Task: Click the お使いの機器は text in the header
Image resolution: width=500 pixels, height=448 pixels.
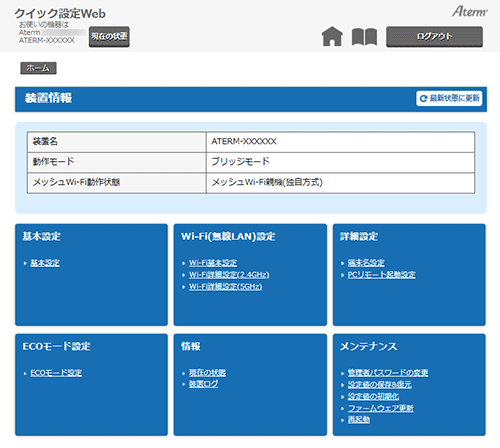Action: click(x=44, y=24)
